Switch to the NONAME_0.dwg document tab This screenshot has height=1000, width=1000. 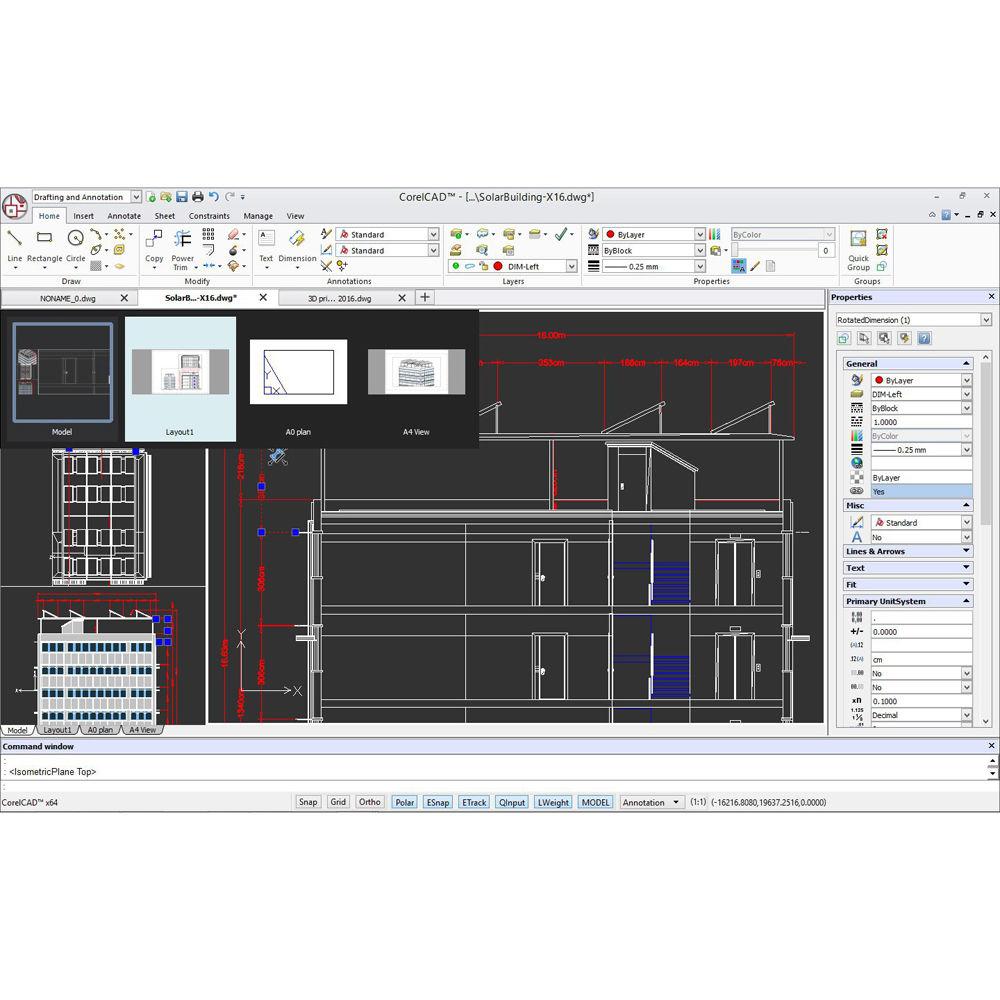pos(68,298)
